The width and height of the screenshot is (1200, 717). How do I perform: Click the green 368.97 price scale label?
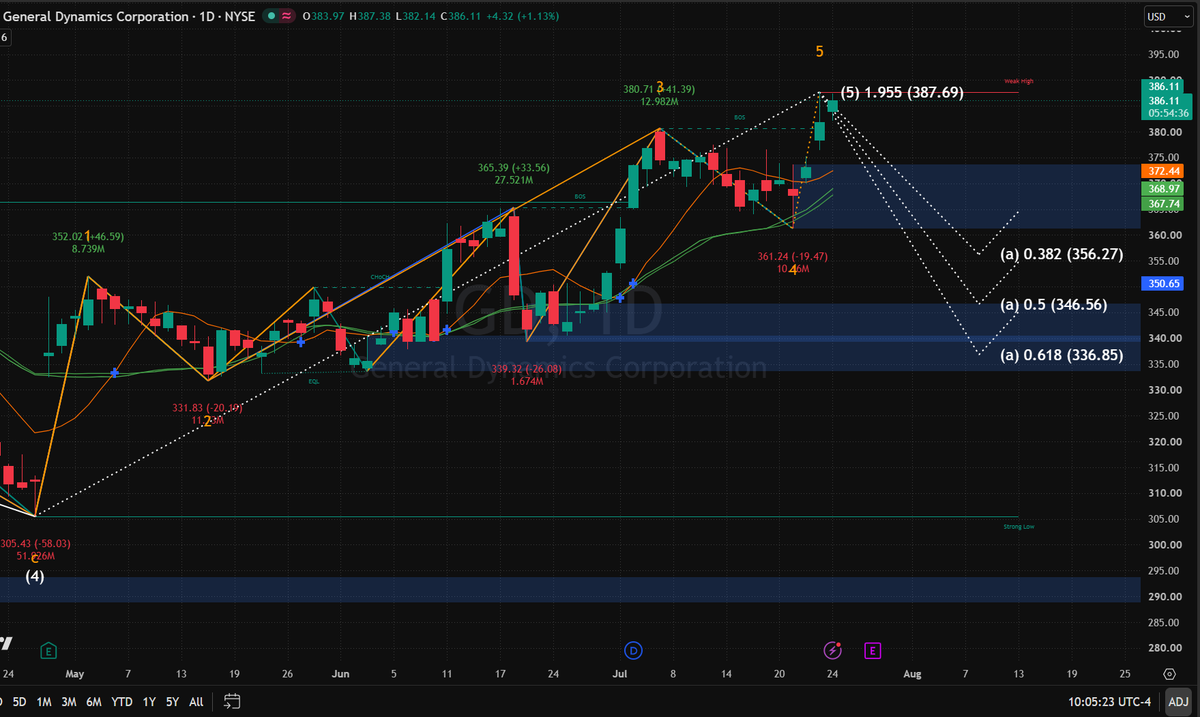pyautogui.click(x=1162, y=188)
